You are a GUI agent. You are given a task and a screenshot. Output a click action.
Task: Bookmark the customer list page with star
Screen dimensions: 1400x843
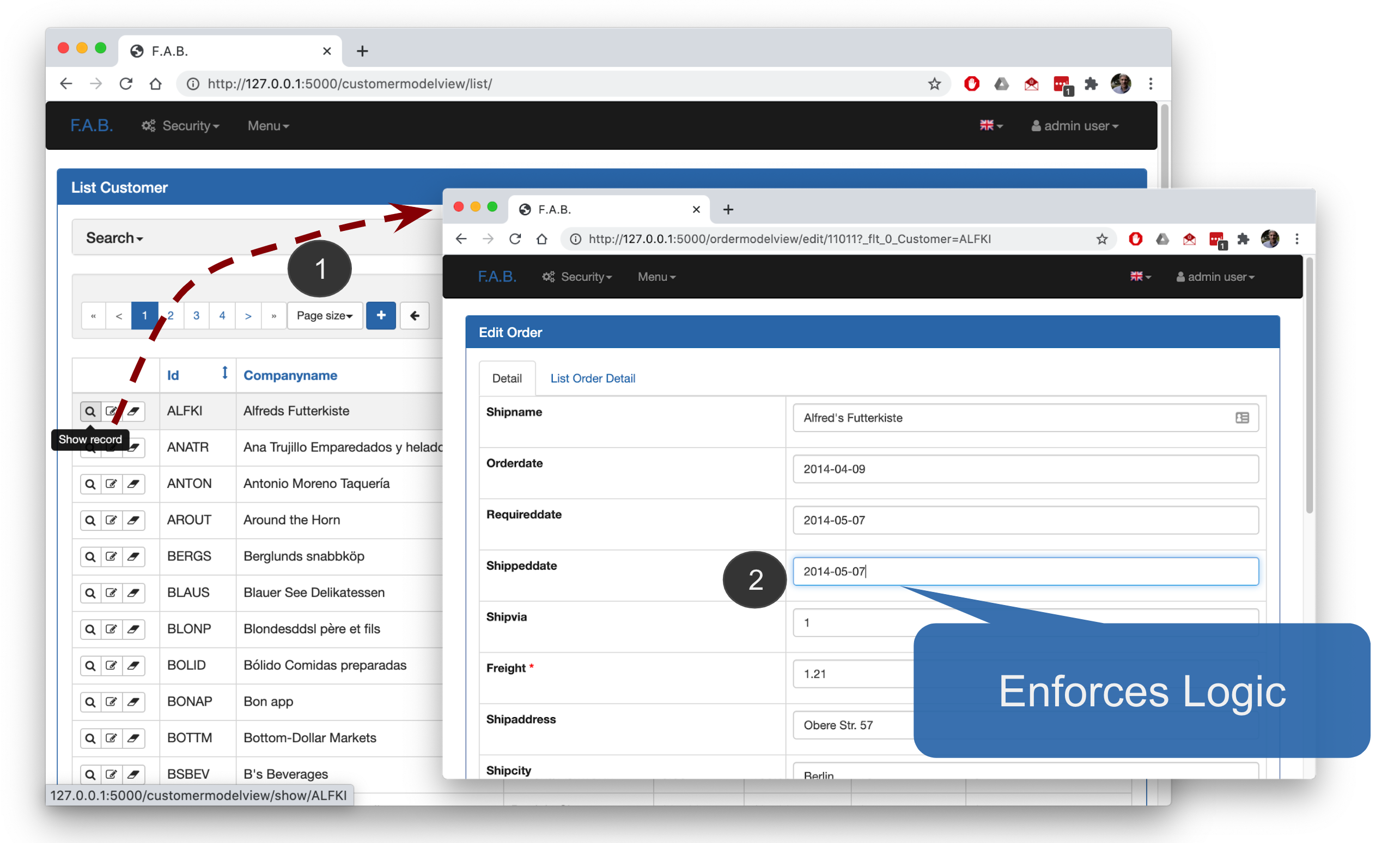pyautogui.click(x=935, y=84)
